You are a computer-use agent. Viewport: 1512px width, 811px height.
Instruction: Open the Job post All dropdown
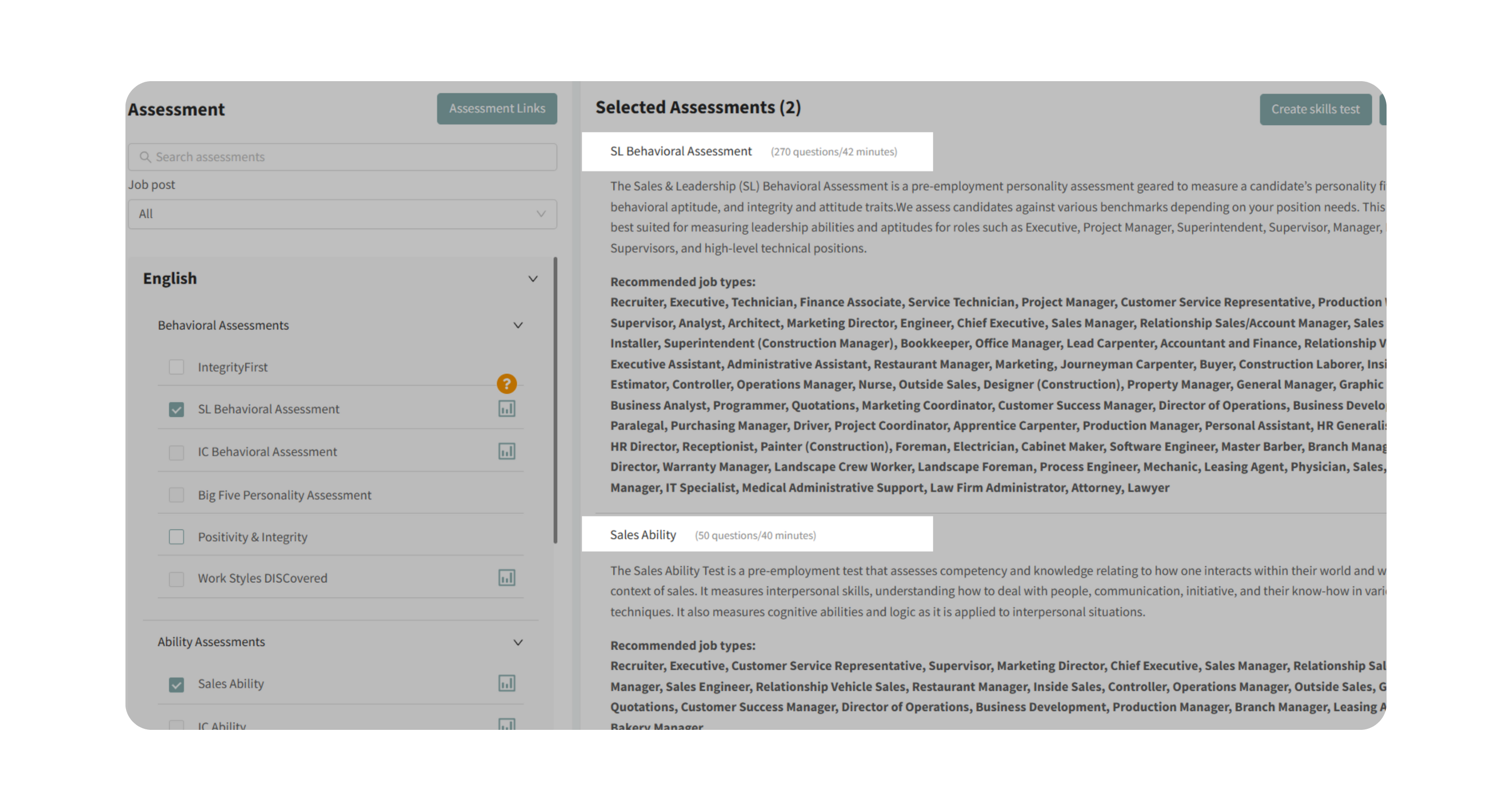[x=342, y=214]
